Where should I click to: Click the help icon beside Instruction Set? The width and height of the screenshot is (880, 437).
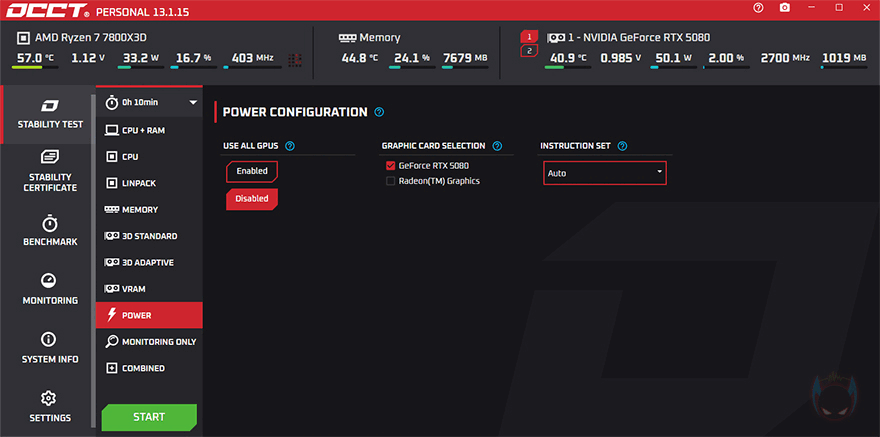[622, 146]
